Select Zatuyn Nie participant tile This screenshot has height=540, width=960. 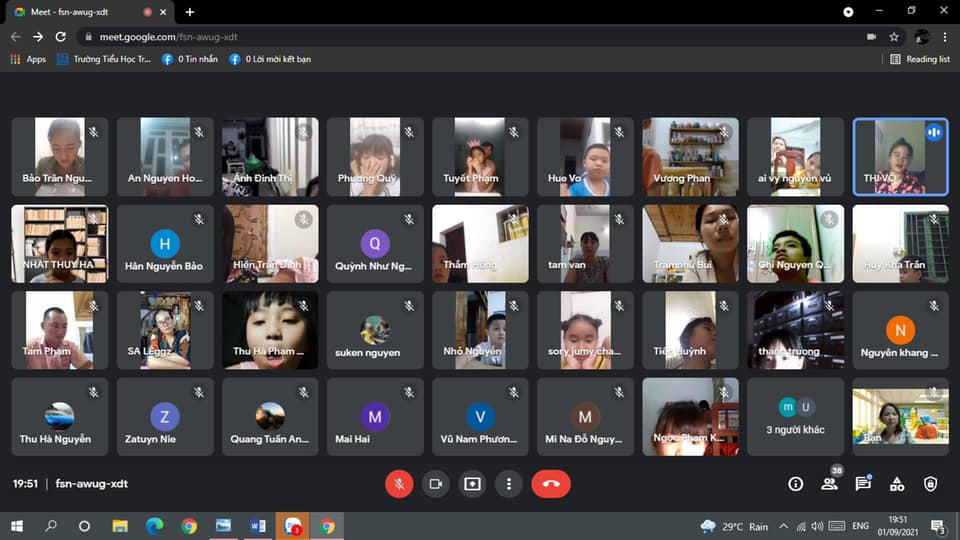(x=165, y=416)
